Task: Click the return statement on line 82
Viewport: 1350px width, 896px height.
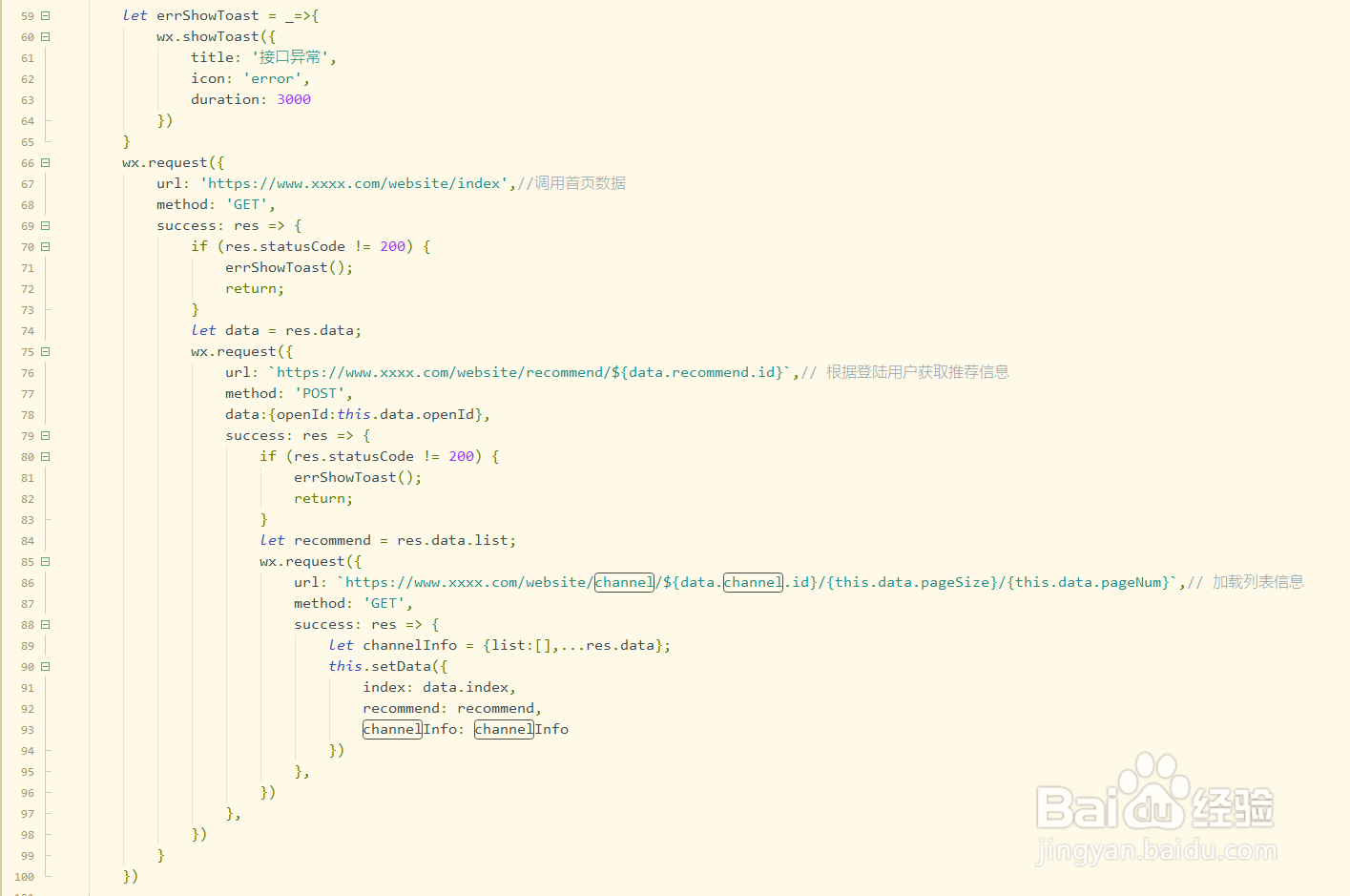Action: tap(323, 499)
